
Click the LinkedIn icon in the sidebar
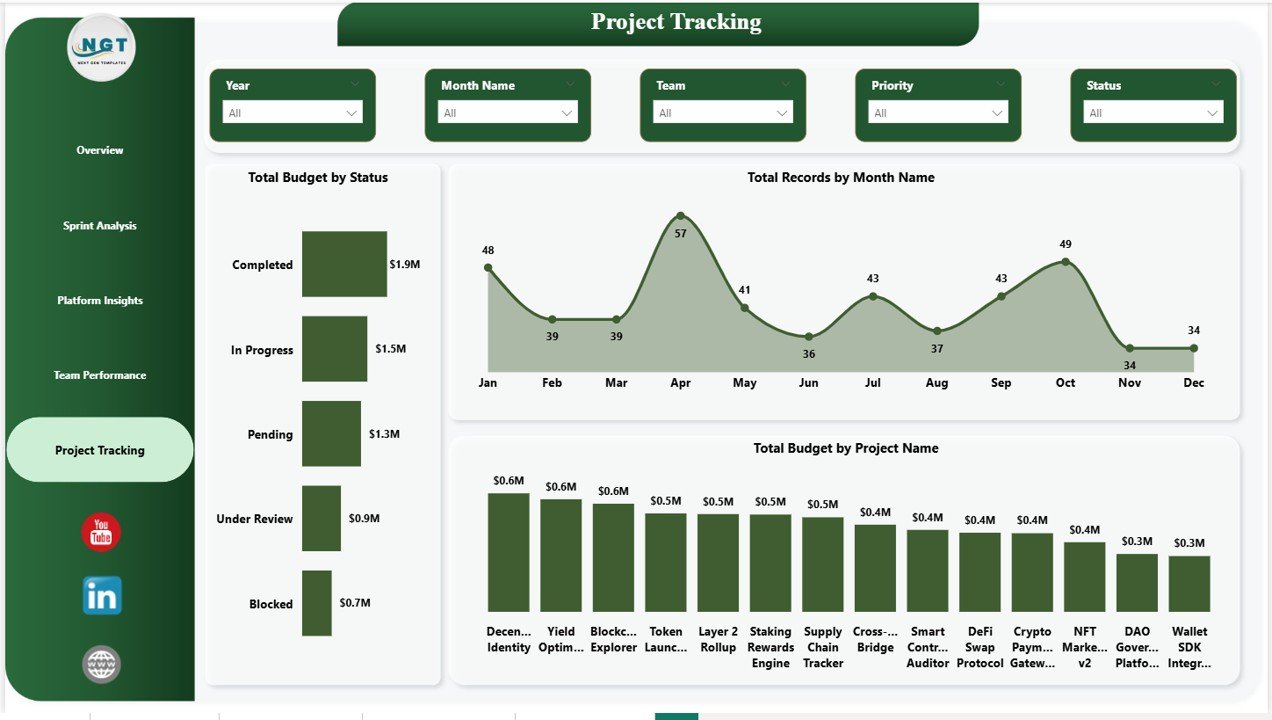pos(100,596)
